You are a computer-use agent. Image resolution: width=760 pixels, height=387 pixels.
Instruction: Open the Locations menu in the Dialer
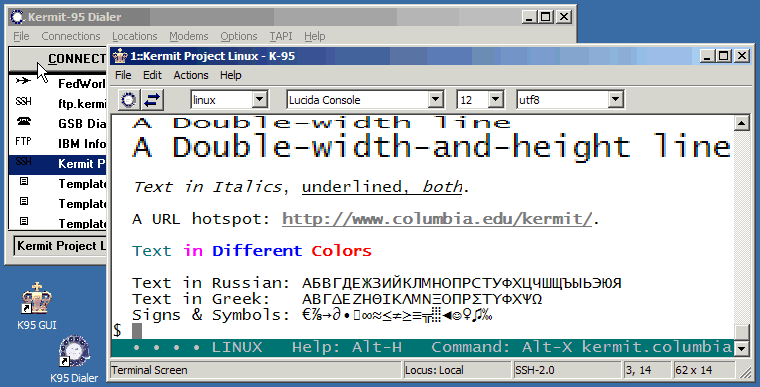point(135,36)
